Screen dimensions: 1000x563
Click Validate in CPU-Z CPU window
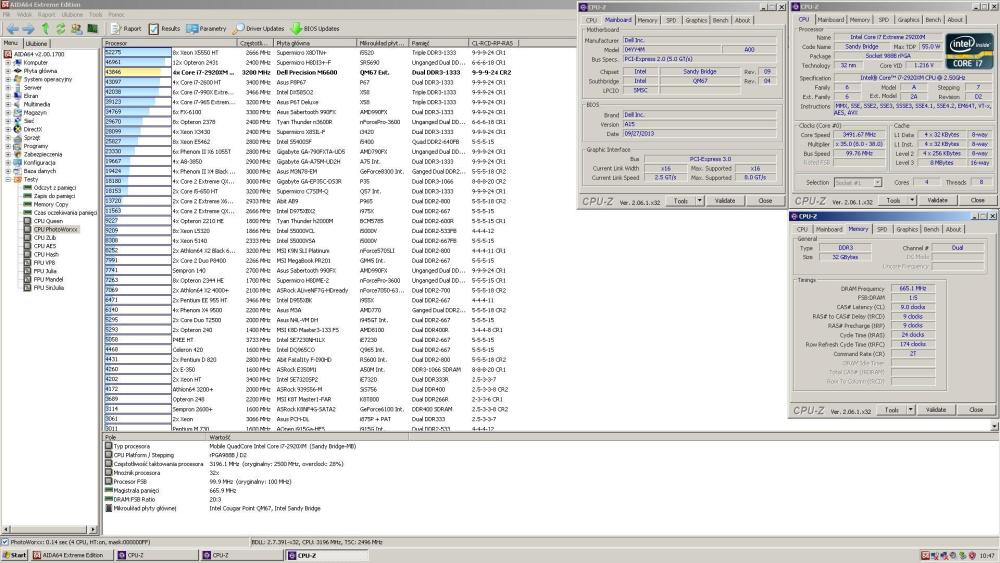tap(937, 200)
